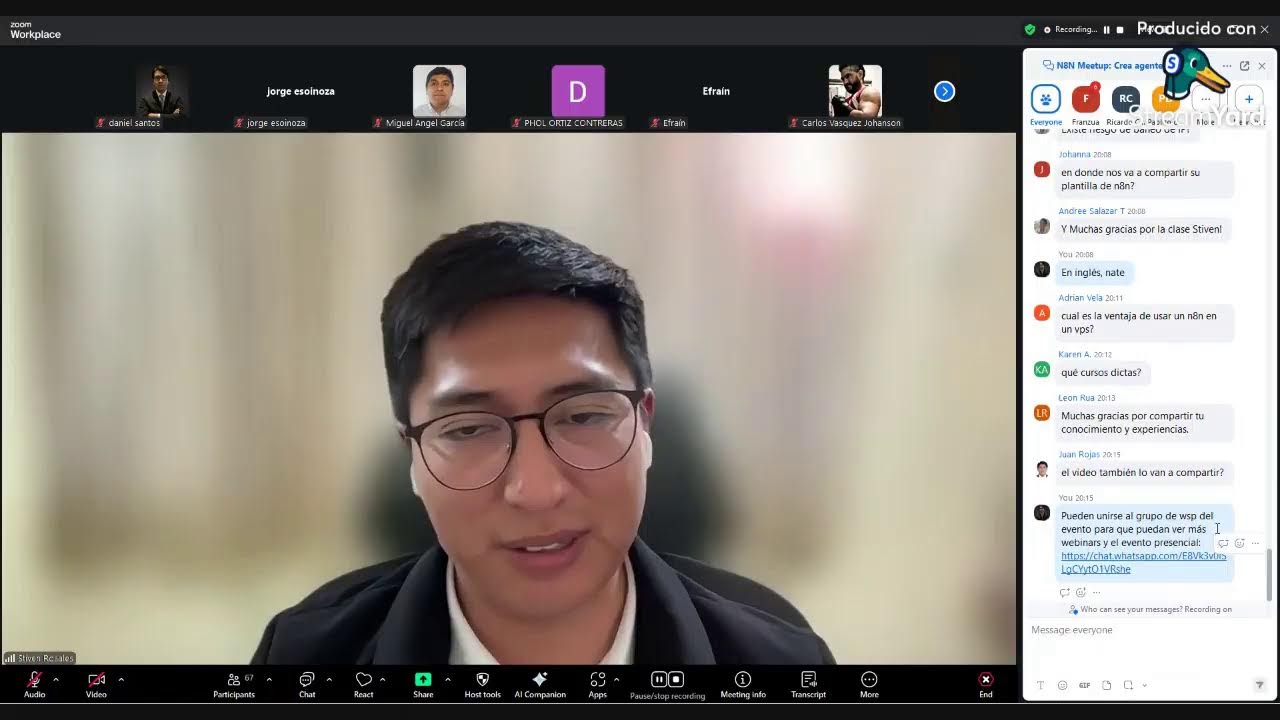This screenshot has height=720, width=1280.
Task: Pause recording from the bottom toolbar
Action: pos(659,679)
